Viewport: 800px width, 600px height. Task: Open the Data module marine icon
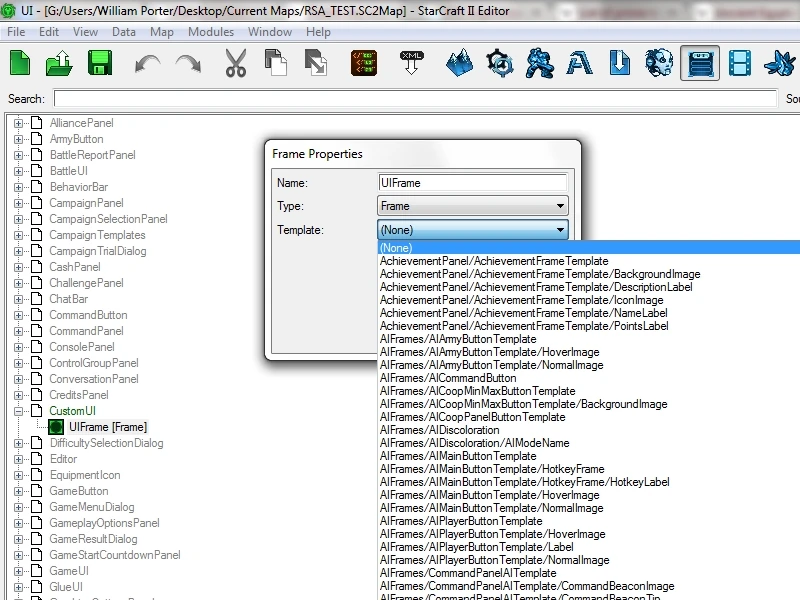point(539,63)
